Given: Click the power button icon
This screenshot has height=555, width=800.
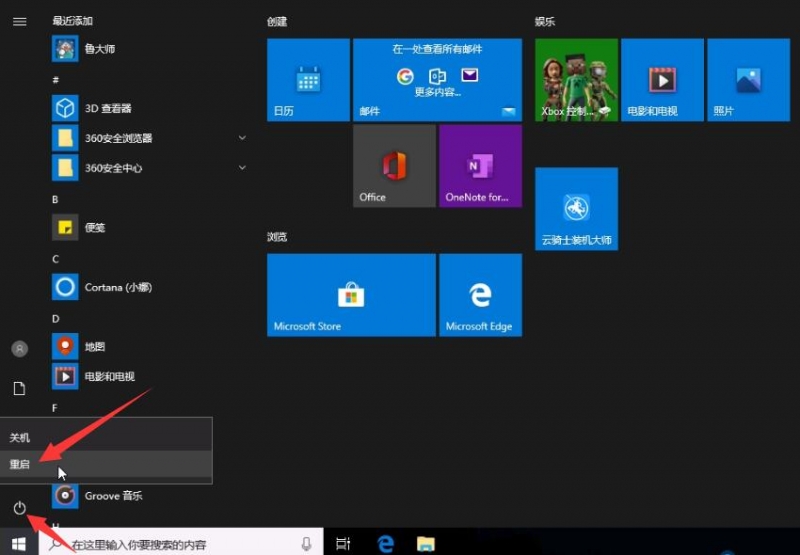Looking at the screenshot, I should click(x=19, y=508).
